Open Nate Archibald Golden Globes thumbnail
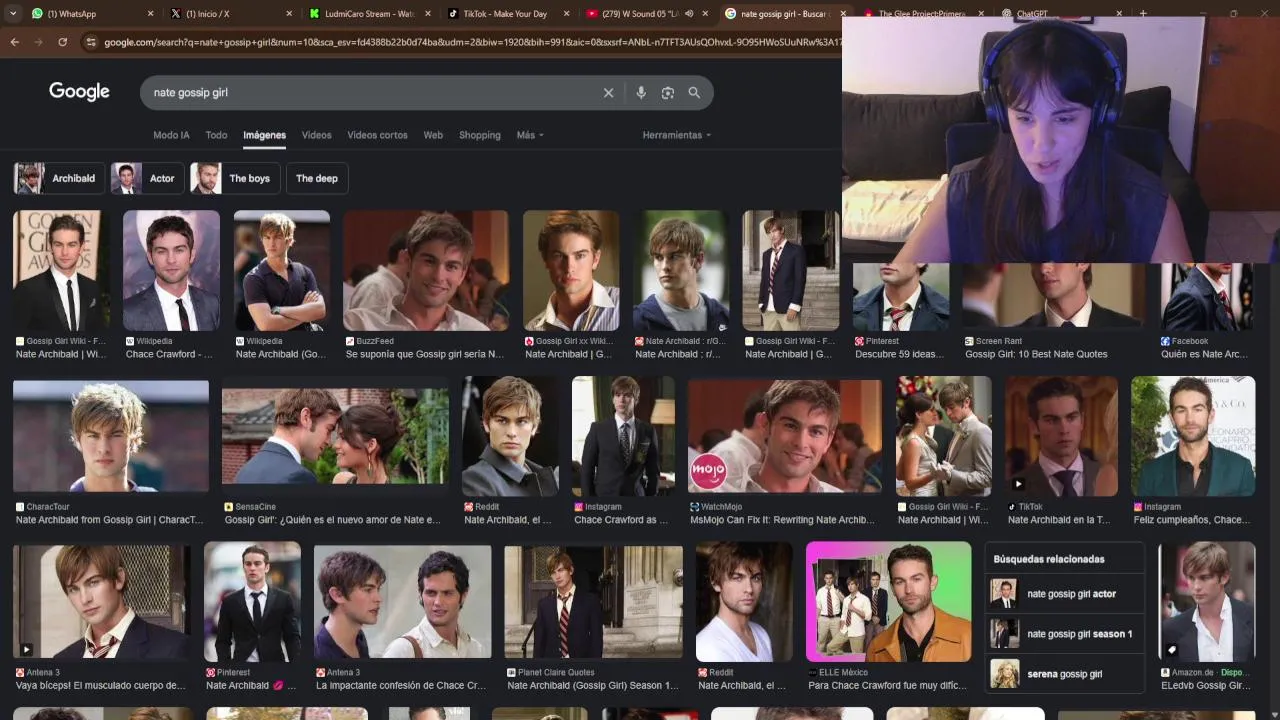Image resolution: width=1280 pixels, height=720 pixels. tap(61, 270)
